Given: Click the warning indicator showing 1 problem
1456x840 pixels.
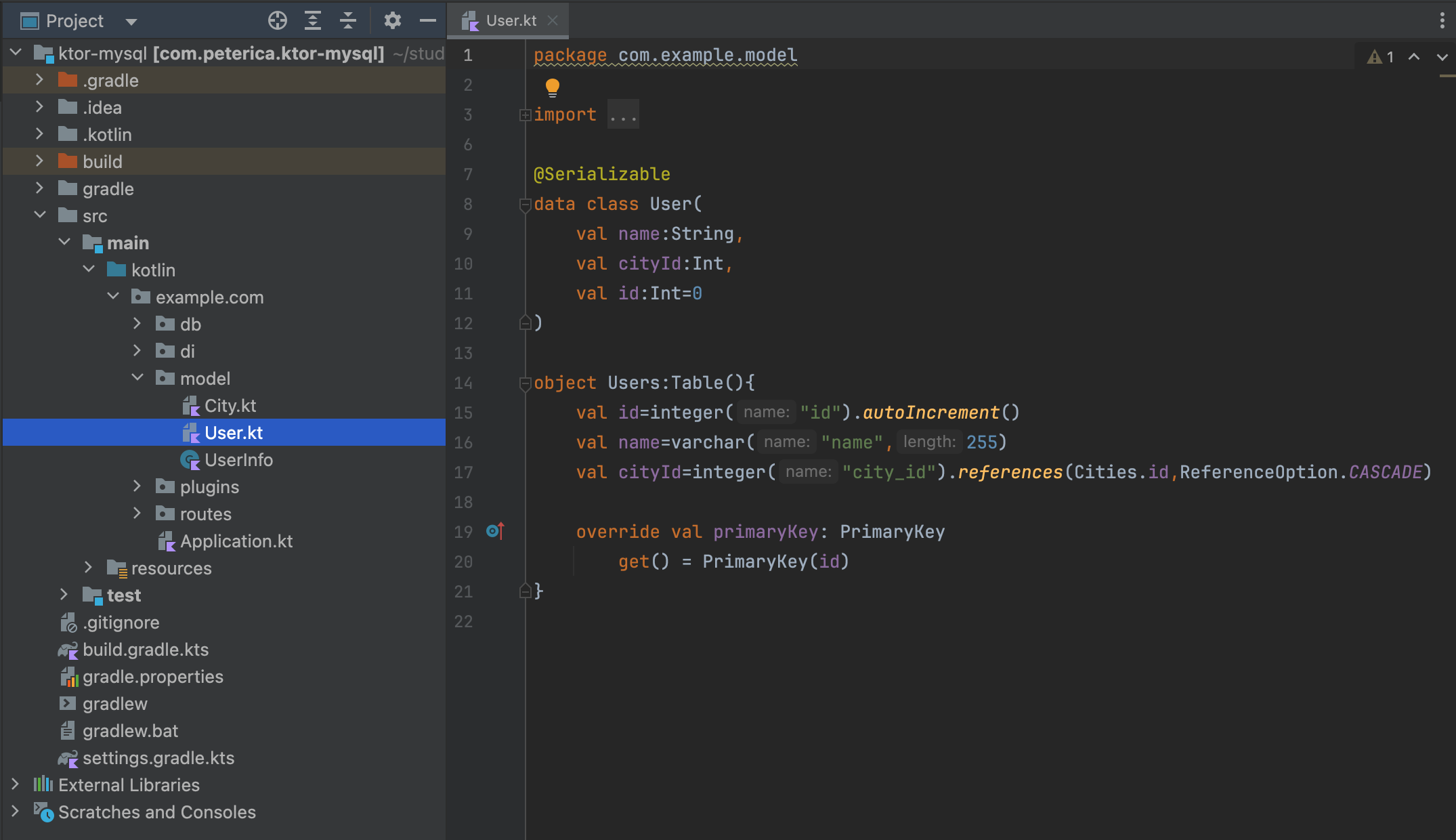Looking at the screenshot, I should point(1381,57).
